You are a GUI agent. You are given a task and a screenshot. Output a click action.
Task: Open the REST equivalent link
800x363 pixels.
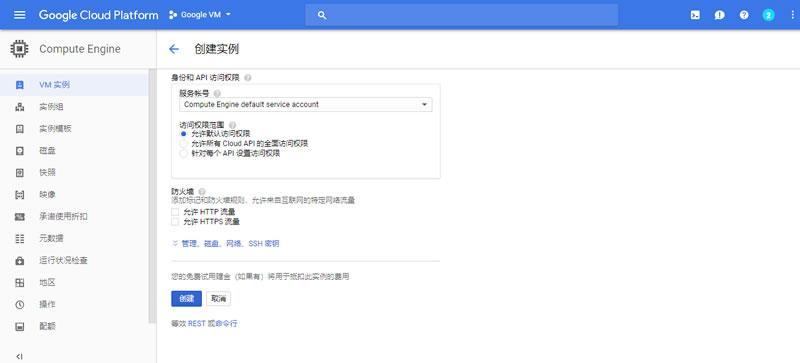pos(196,324)
